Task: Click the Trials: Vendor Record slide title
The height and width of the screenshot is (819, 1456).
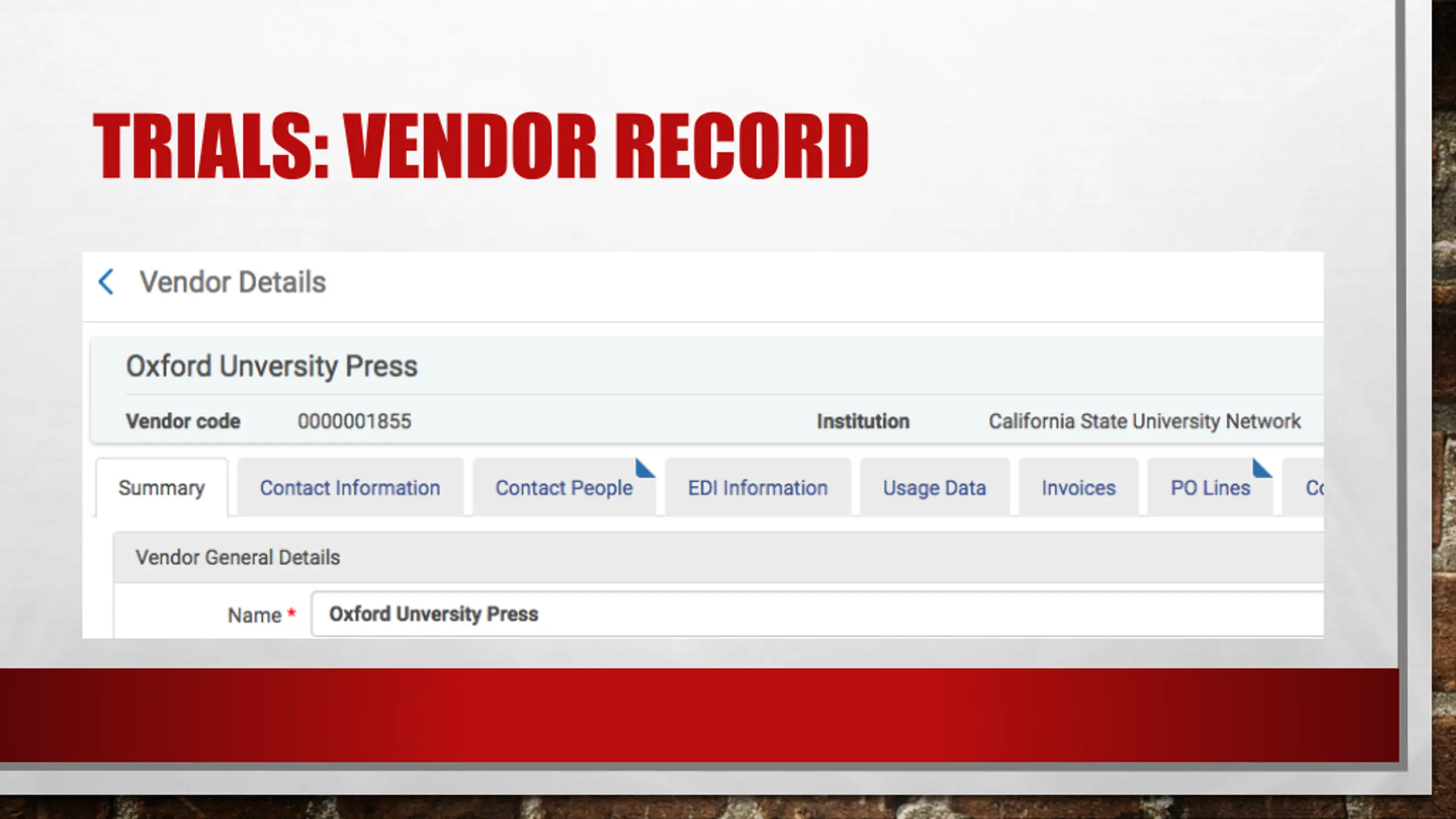Action: tap(481, 146)
